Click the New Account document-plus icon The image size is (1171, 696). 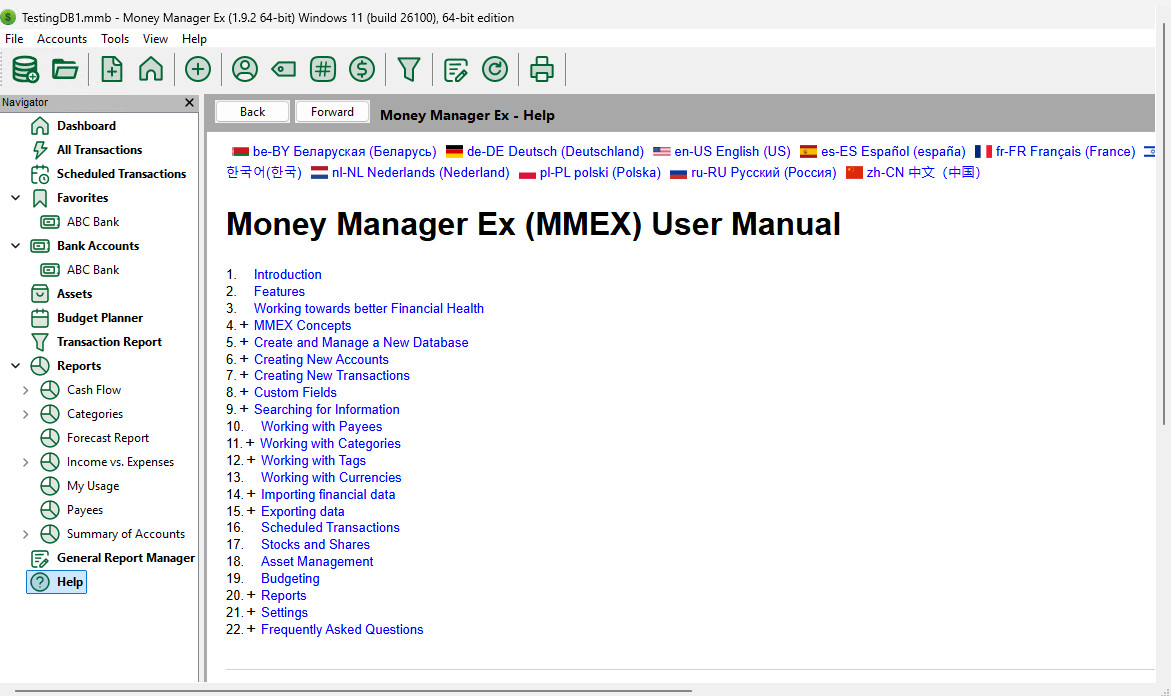[x=111, y=69]
